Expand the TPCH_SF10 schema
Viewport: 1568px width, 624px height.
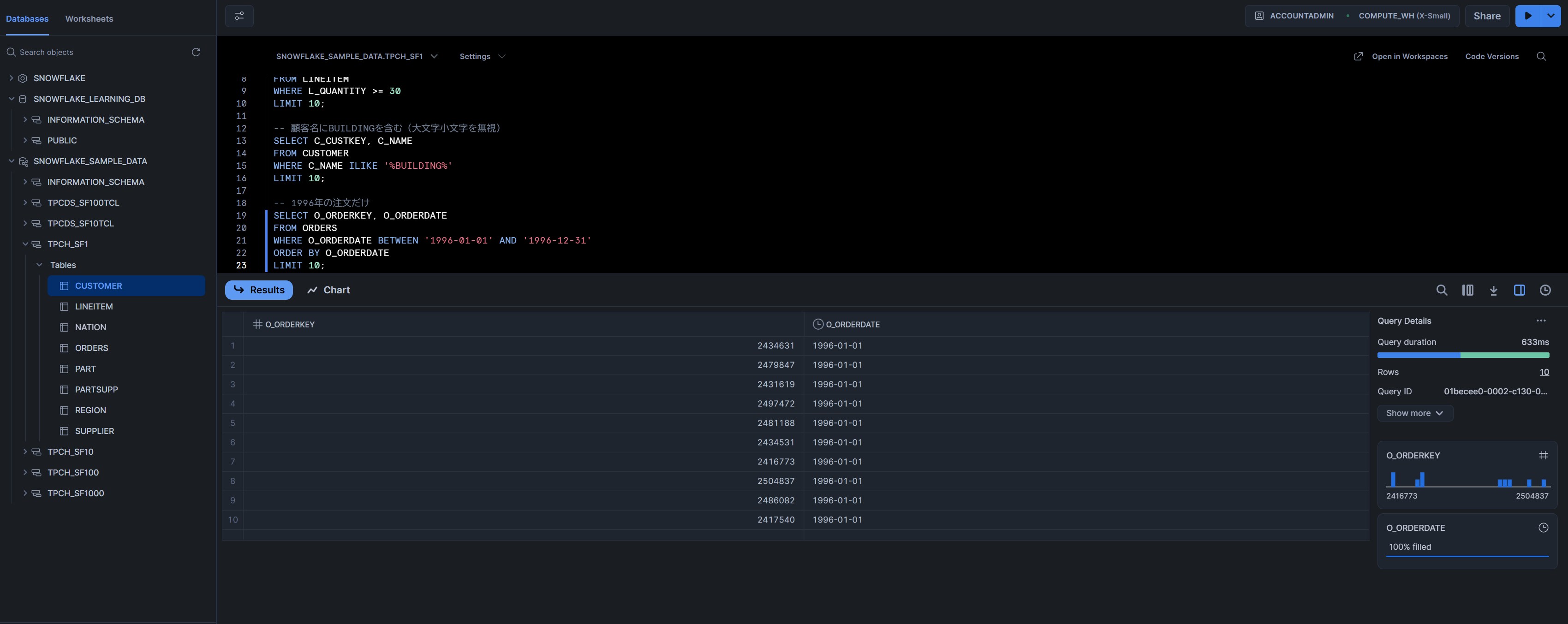[x=25, y=452]
